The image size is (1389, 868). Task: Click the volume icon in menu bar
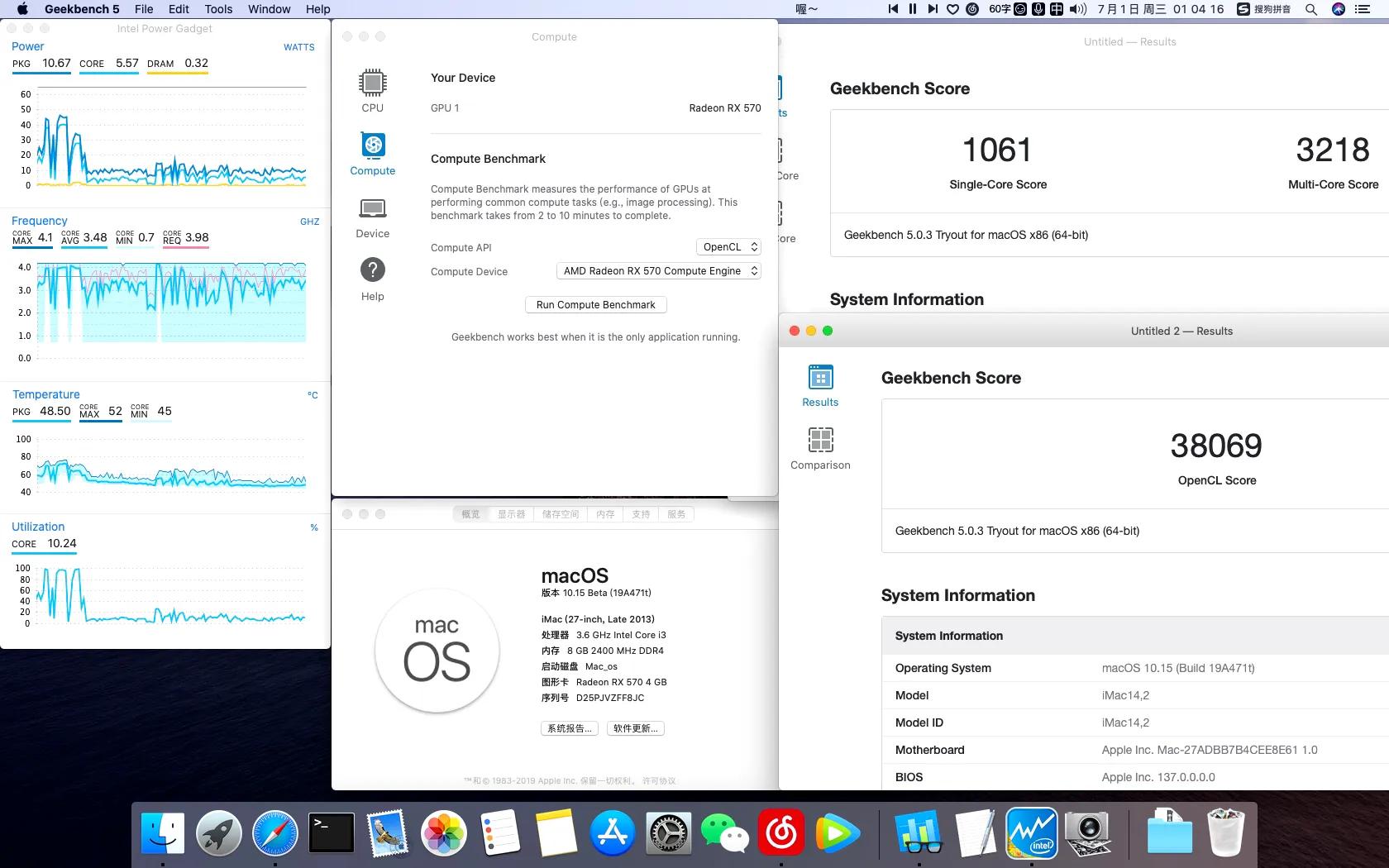(x=1078, y=9)
